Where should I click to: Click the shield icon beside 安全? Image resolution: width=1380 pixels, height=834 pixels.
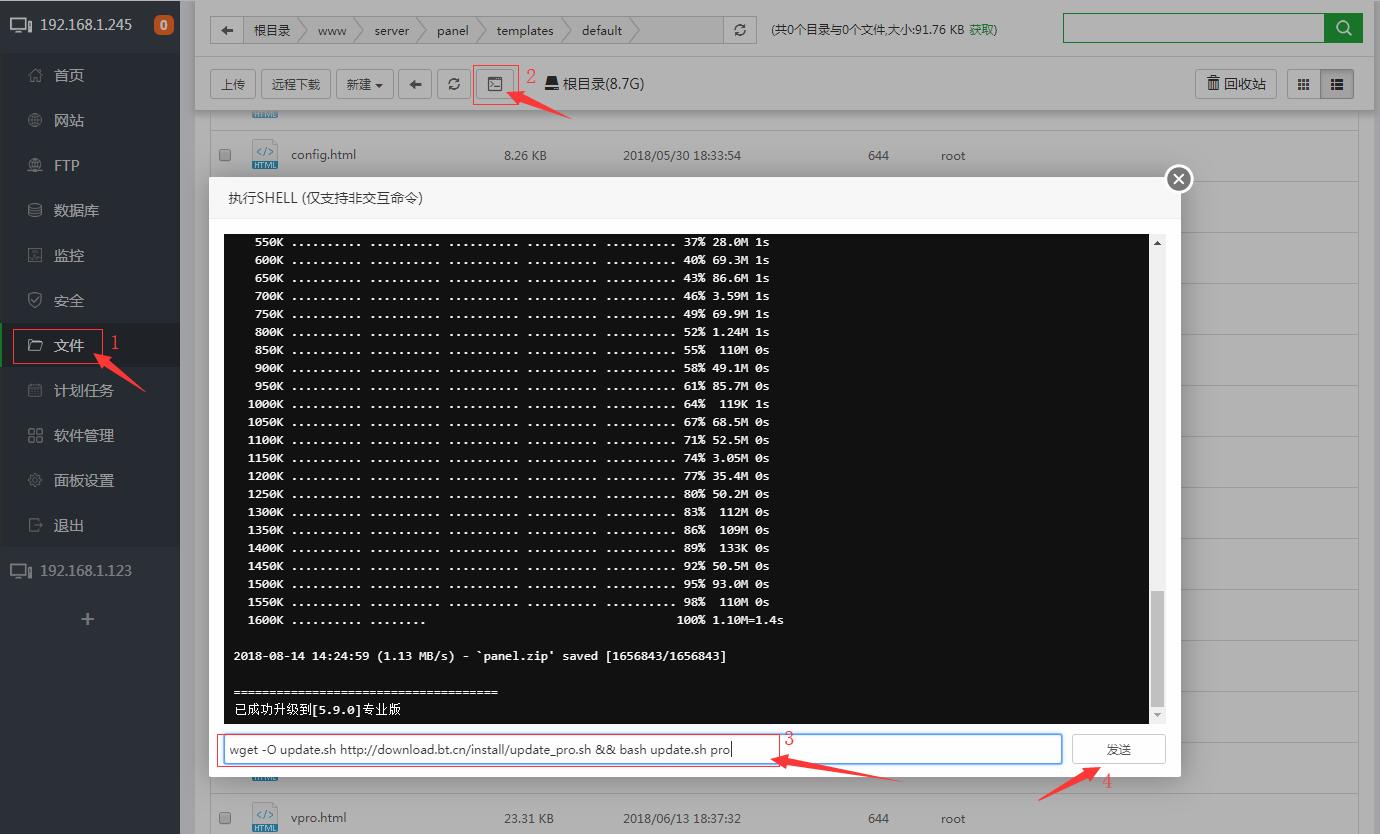point(35,300)
